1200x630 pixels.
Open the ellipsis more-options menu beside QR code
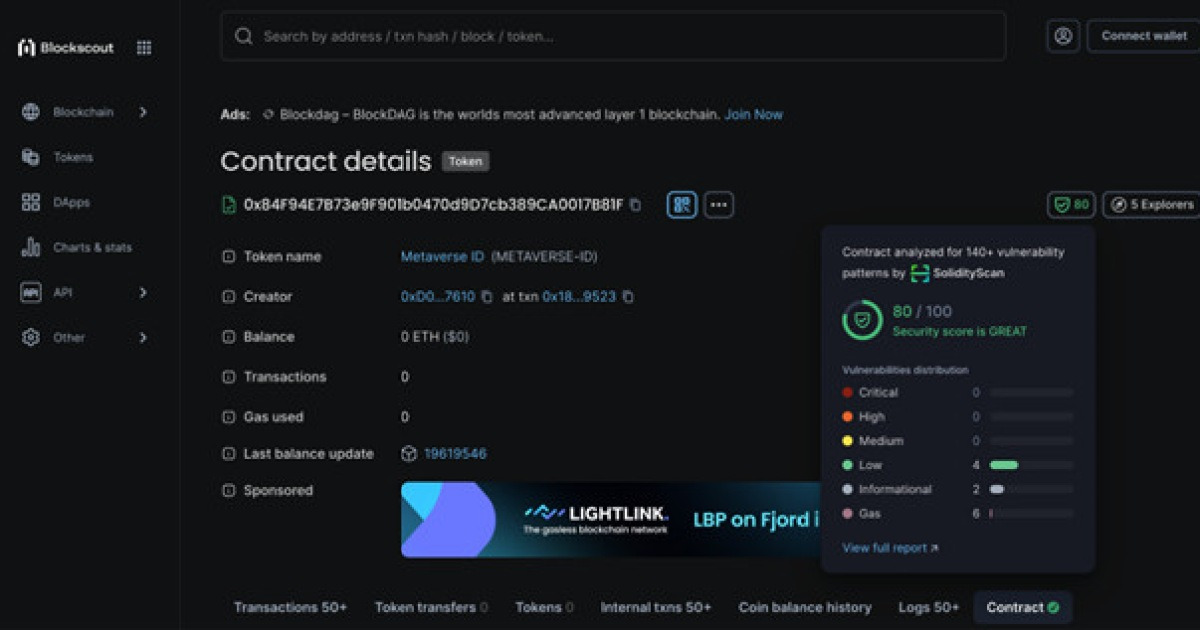pos(717,204)
